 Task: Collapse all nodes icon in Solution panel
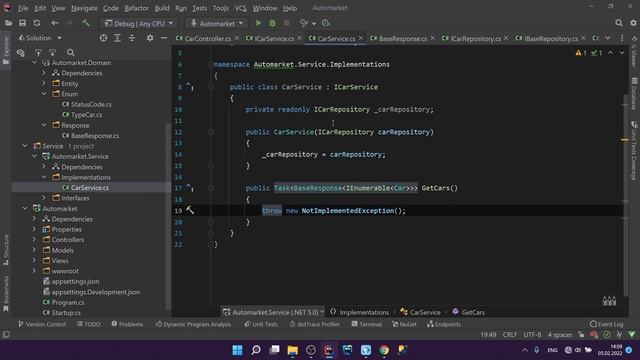[x=132, y=38]
